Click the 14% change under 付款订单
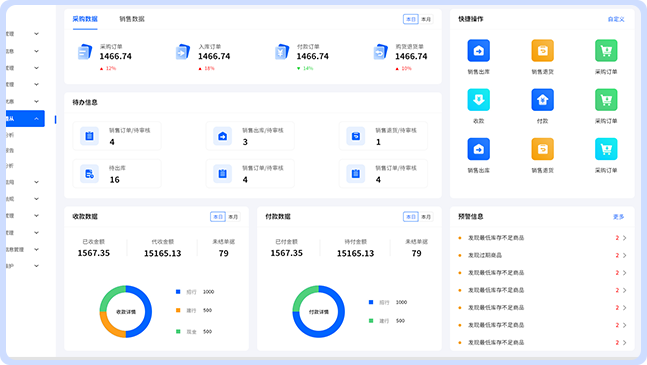Screen dimensions: 647x365 click(308, 68)
